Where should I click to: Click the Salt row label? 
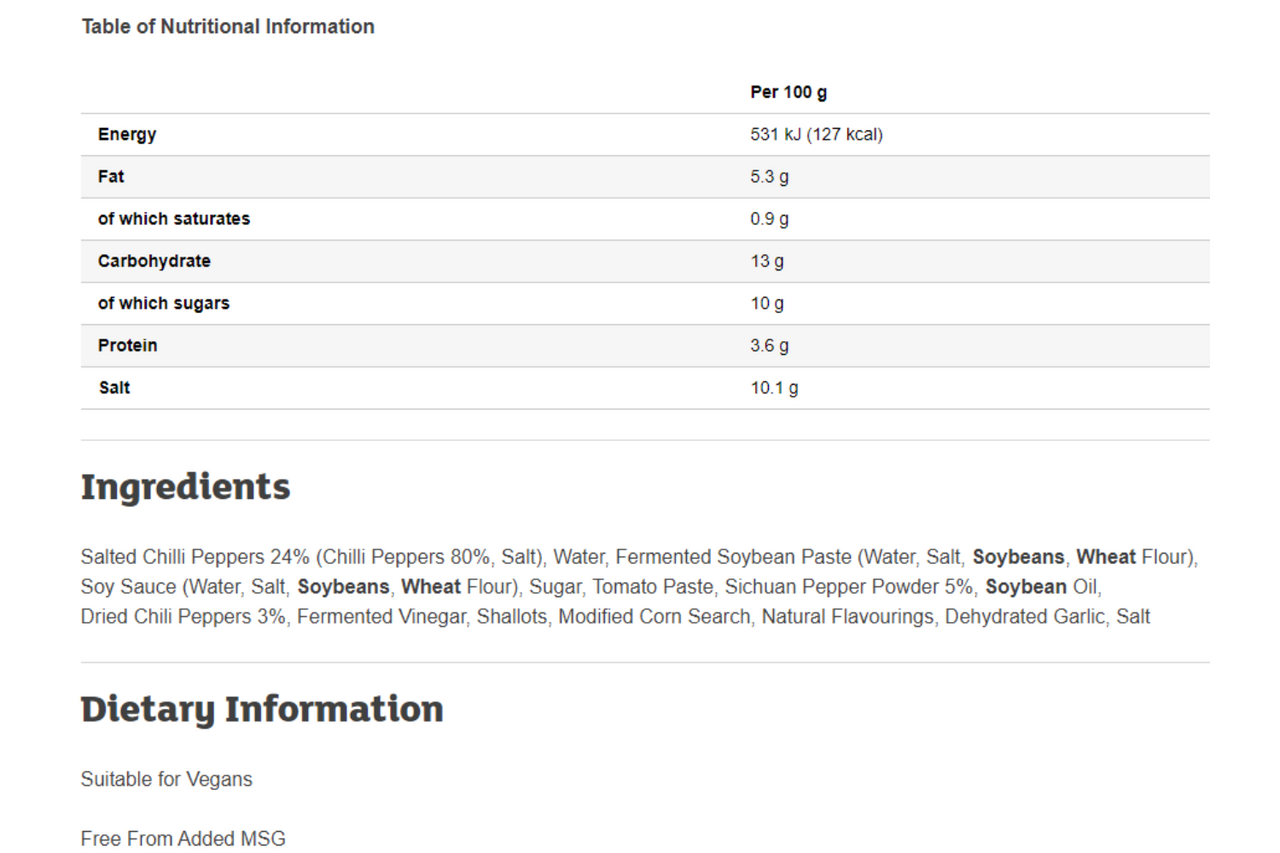tap(114, 387)
